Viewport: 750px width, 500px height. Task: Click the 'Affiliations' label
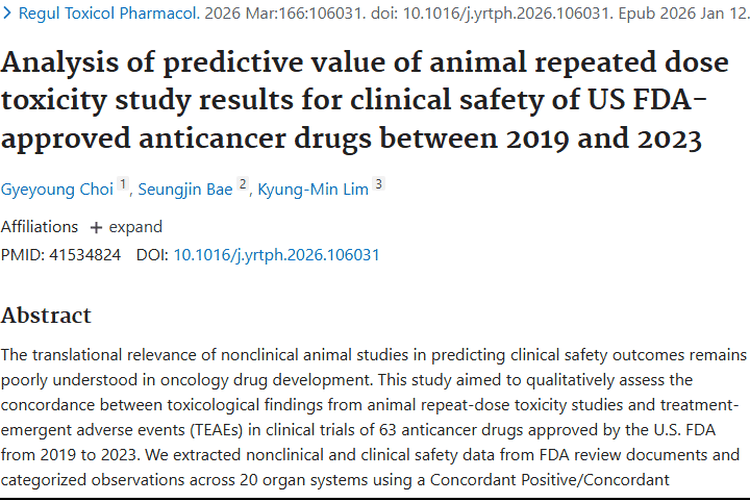[x=39, y=227]
